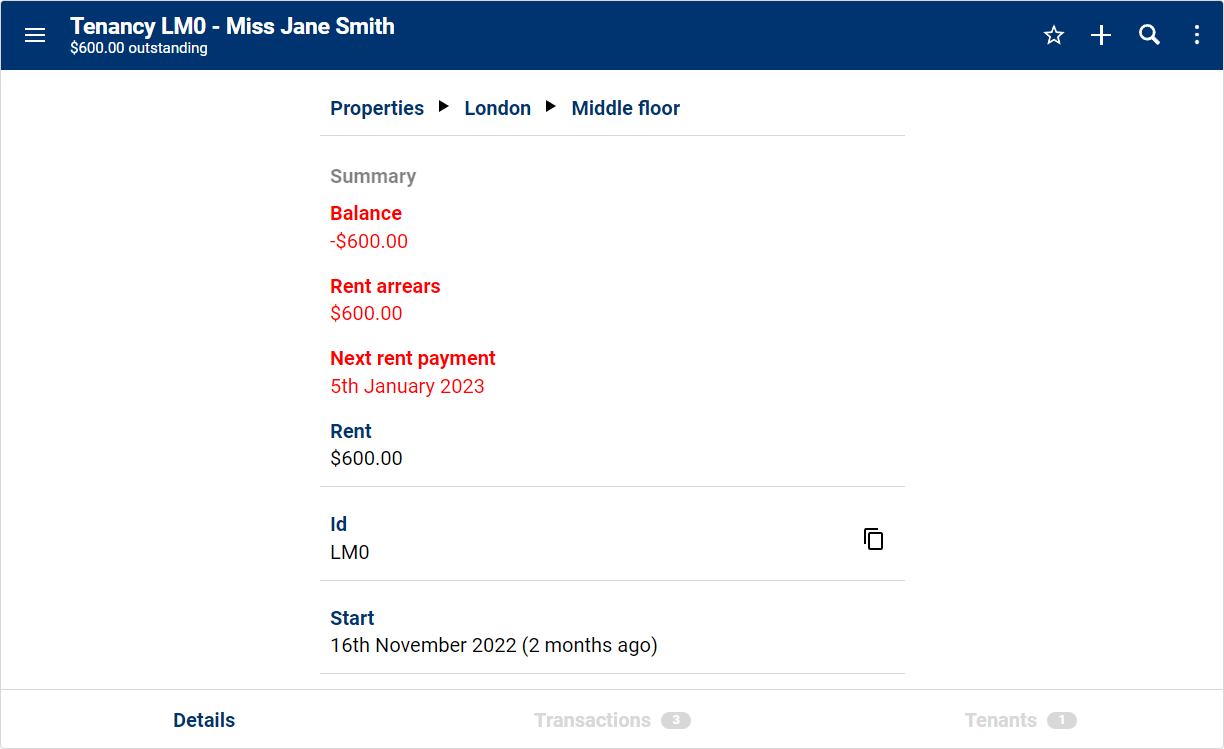Open the London breadcrumb link
The height and width of the screenshot is (749, 1224).
click(497, 108)
